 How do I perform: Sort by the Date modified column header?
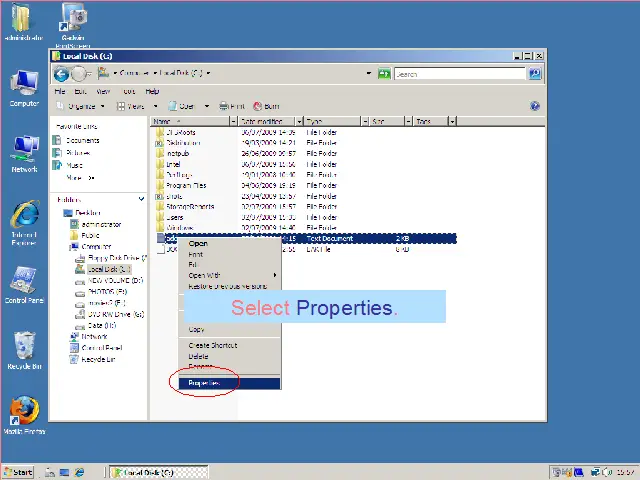coord(263,121)
